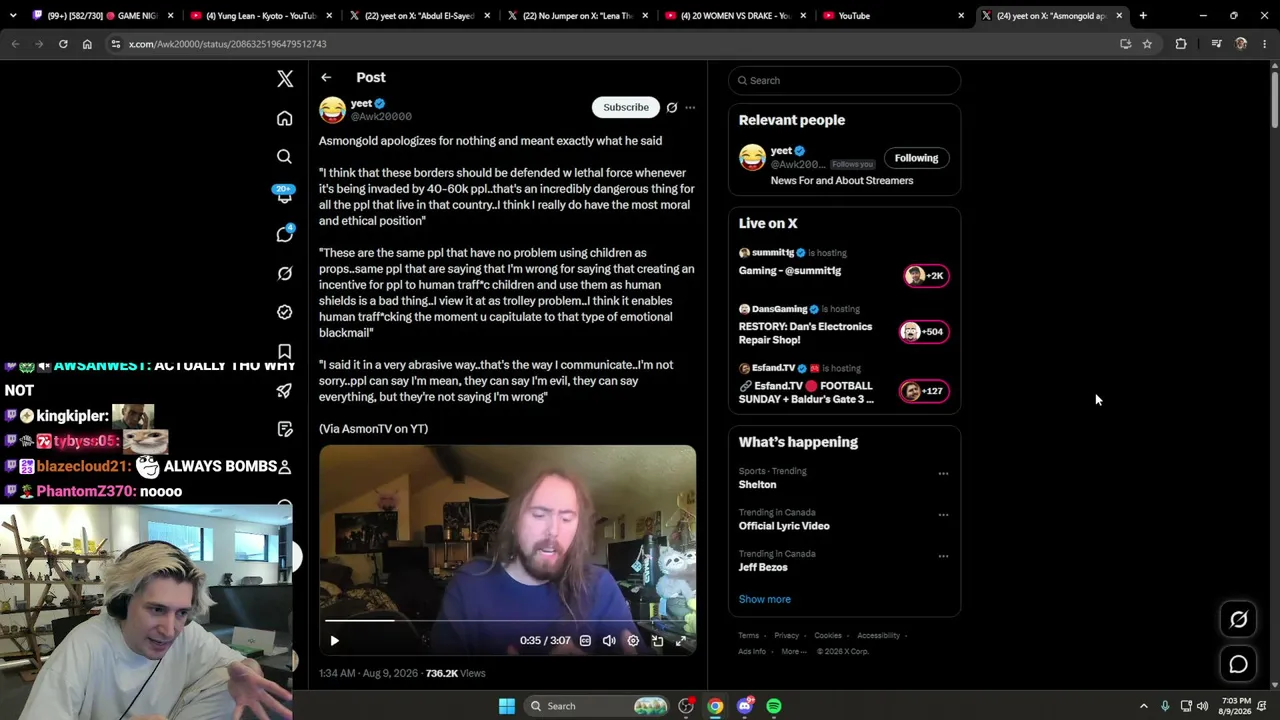Open view site information icon
This screenshot has height=720, width=1280.
[x=116, y=44]
